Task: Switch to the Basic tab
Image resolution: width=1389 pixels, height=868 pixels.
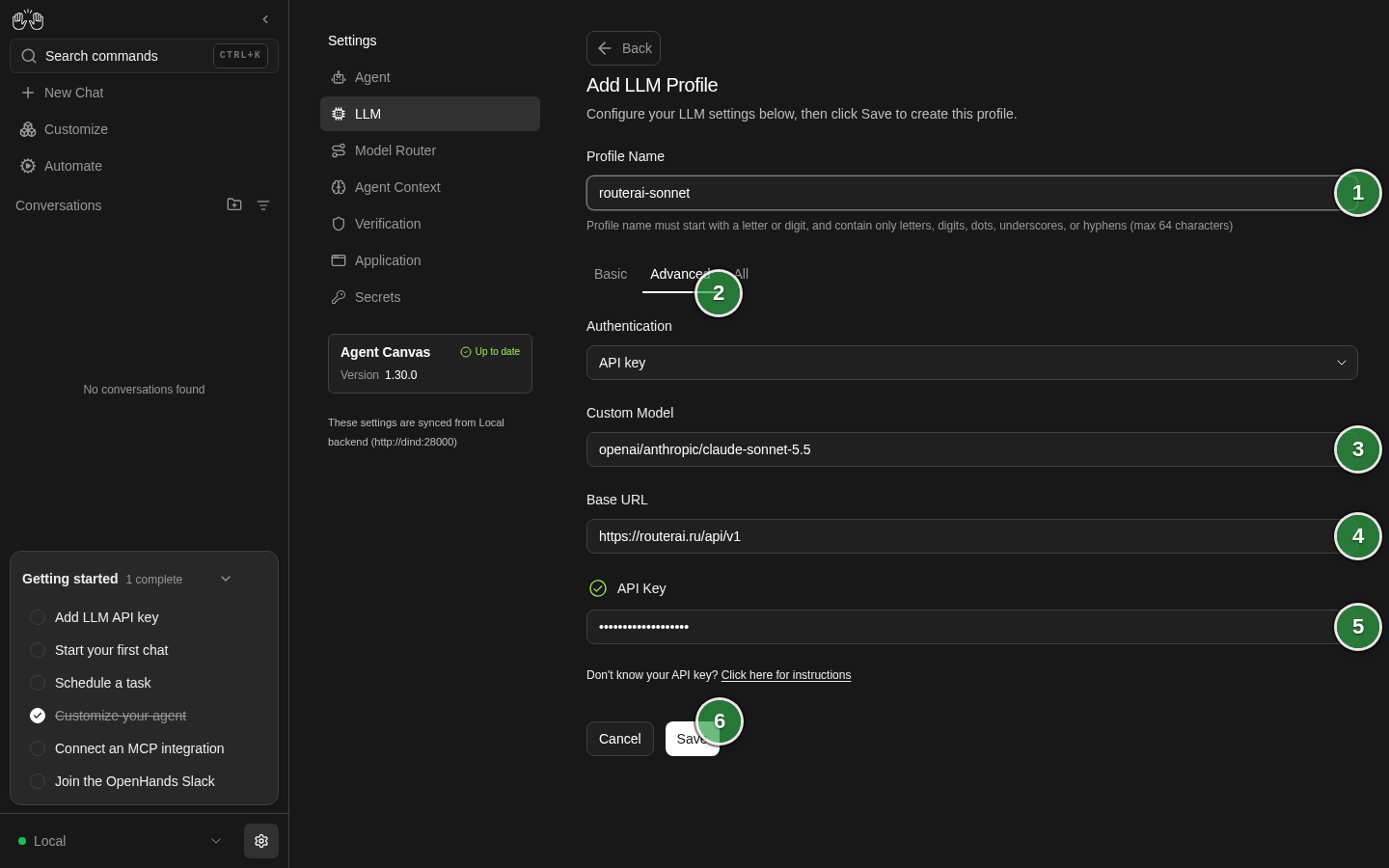Action: click(611, 274)
